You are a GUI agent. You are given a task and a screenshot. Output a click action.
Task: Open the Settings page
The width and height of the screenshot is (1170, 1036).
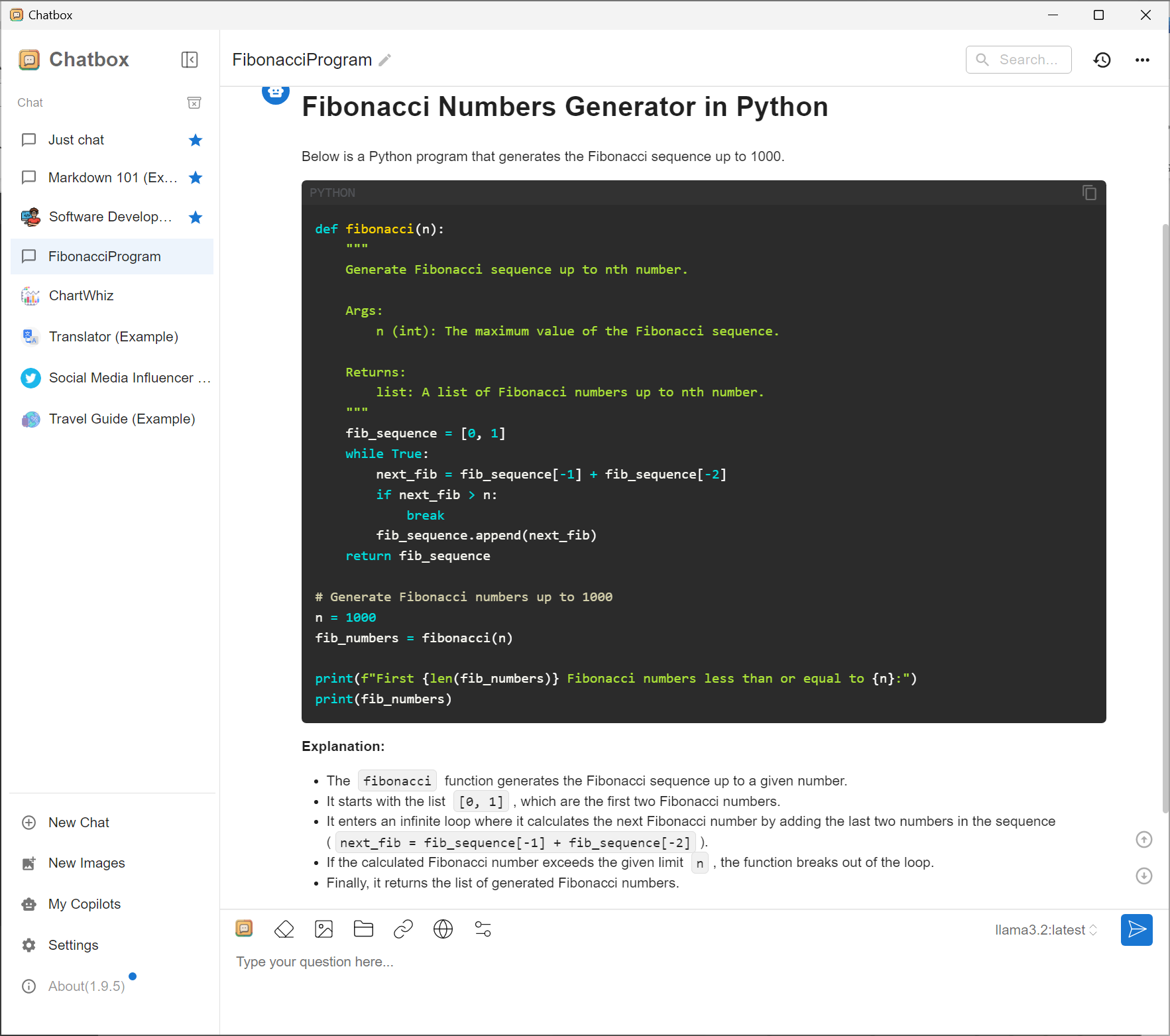73,945
